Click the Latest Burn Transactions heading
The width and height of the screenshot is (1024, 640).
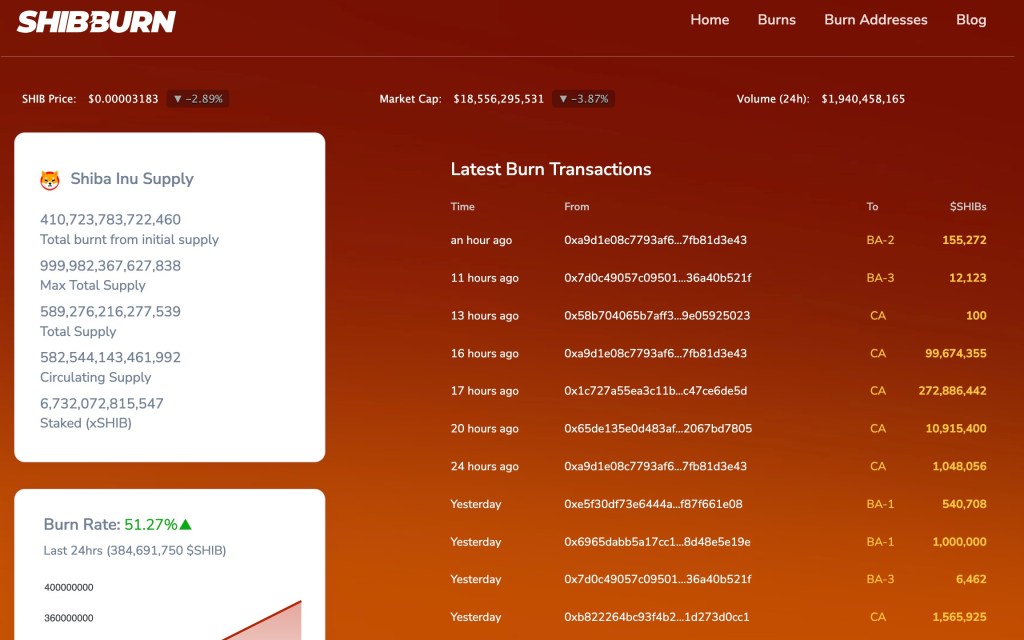[x=550, y=170]
